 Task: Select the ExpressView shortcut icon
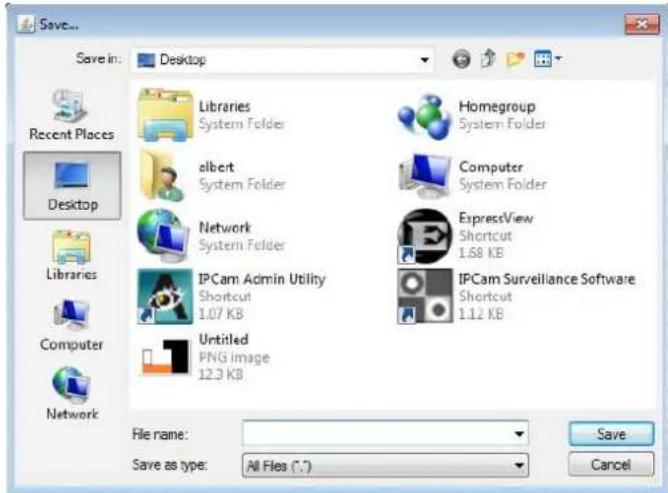425,236
